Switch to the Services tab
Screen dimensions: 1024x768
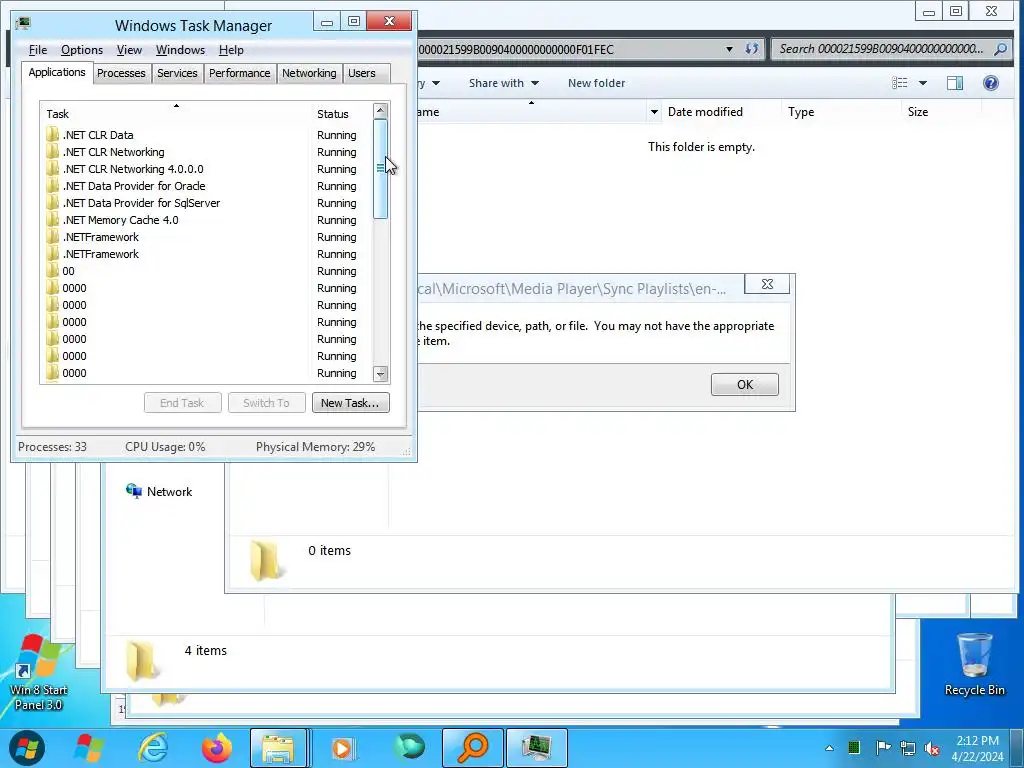[x=177, y=73]
